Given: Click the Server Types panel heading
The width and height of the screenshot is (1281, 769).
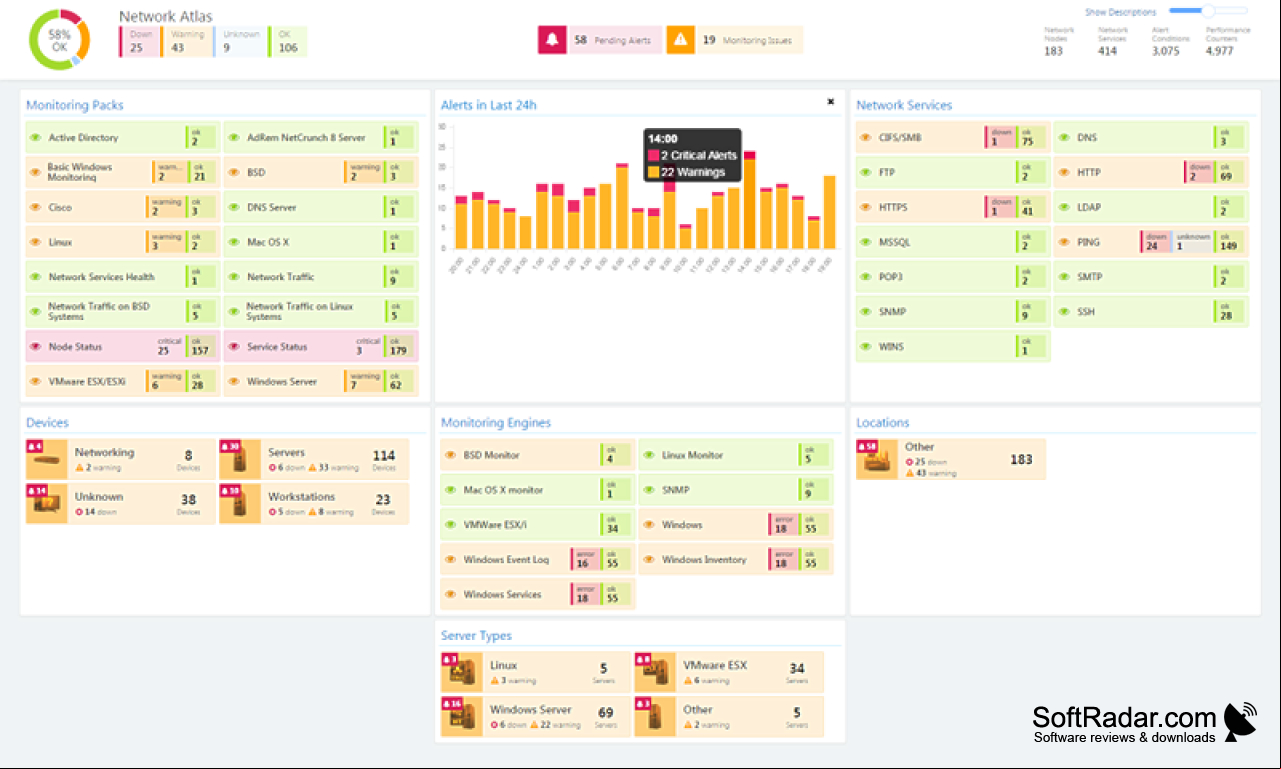Looking at the screenshot, I should (x=476, y=636).
